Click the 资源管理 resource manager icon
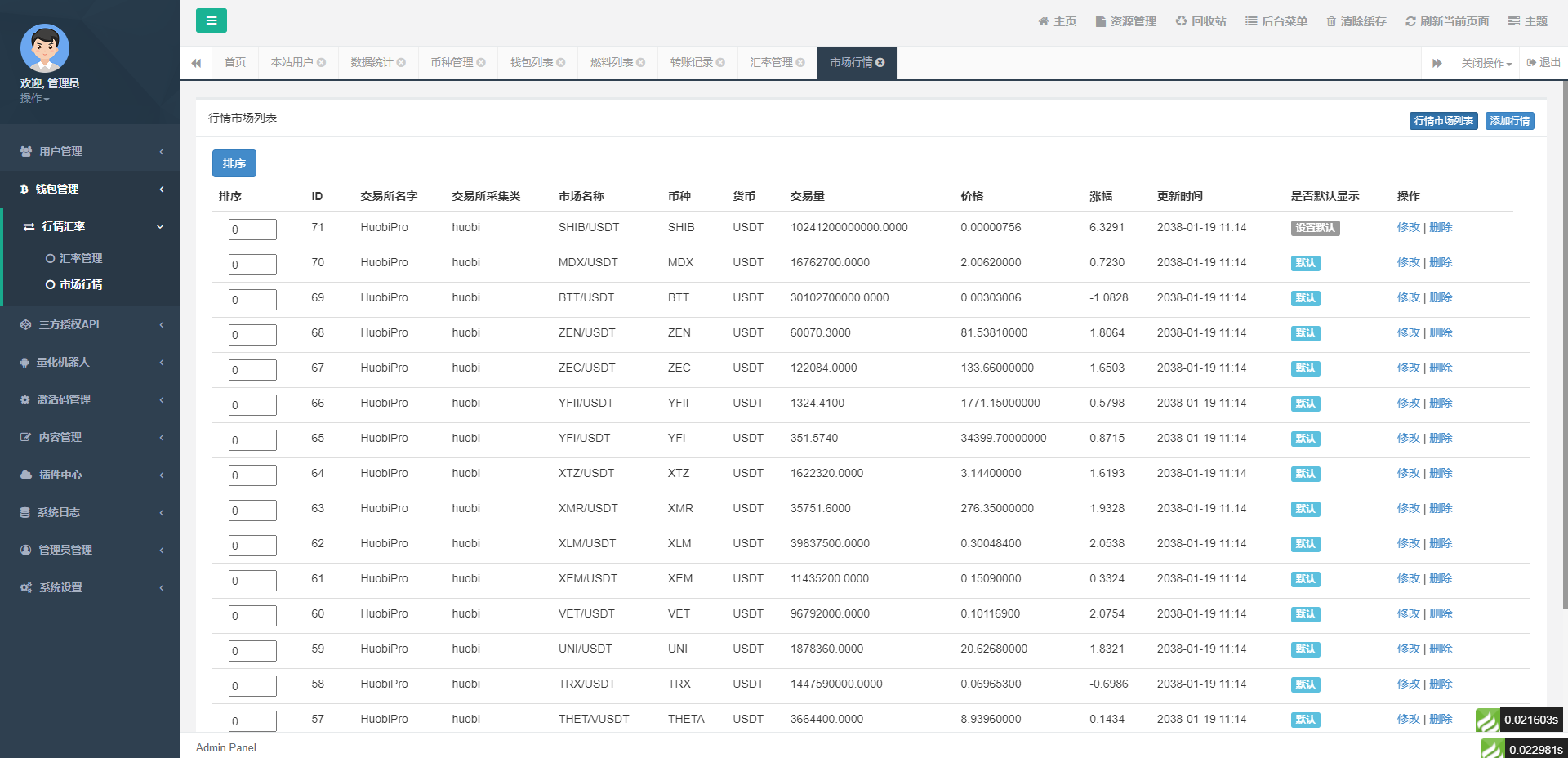 tap(1099, 20)
